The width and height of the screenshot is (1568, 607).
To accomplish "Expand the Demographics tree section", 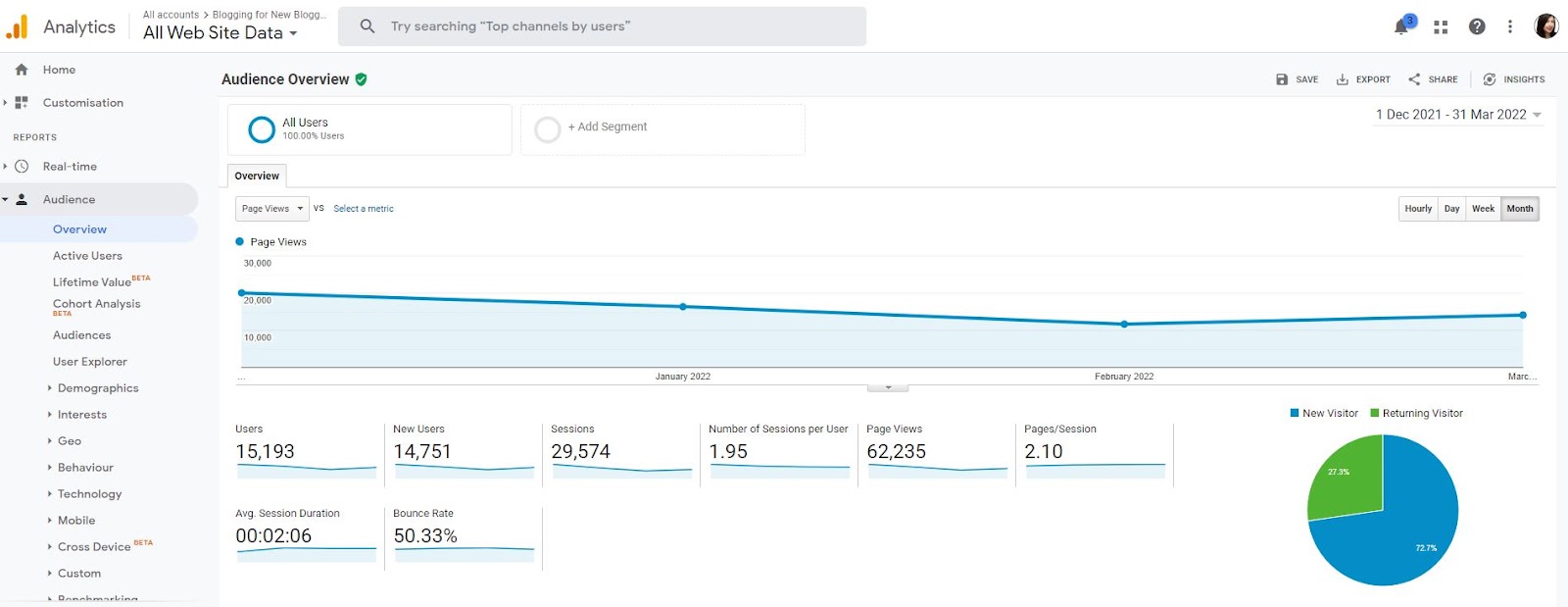I will tap(97, 388).
